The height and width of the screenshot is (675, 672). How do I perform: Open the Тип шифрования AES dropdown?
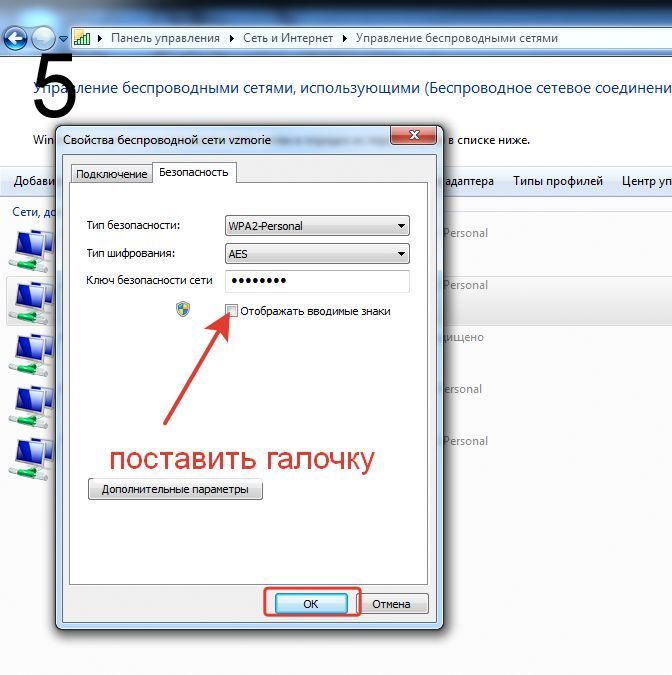tap(317, 254)
